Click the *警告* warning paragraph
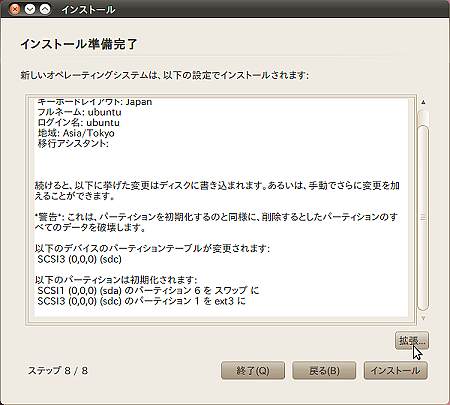450x405 pixels. point(217,222)
